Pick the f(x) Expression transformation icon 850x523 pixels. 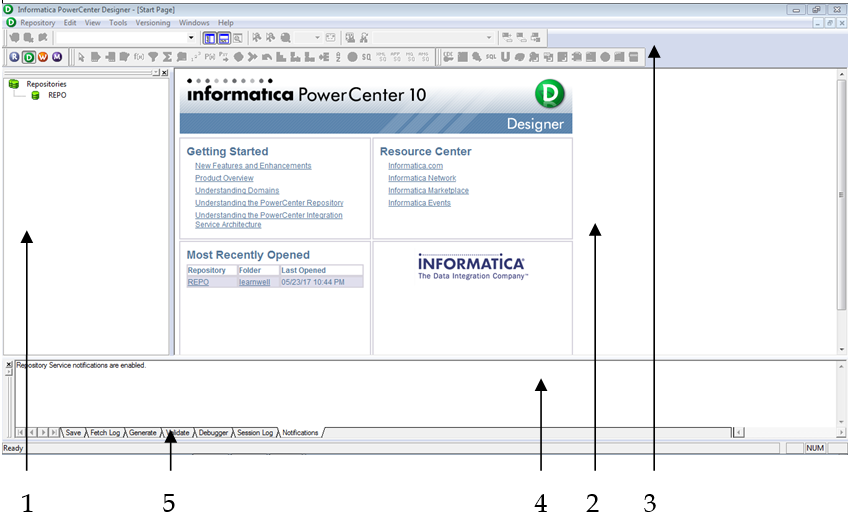(139, 56)
